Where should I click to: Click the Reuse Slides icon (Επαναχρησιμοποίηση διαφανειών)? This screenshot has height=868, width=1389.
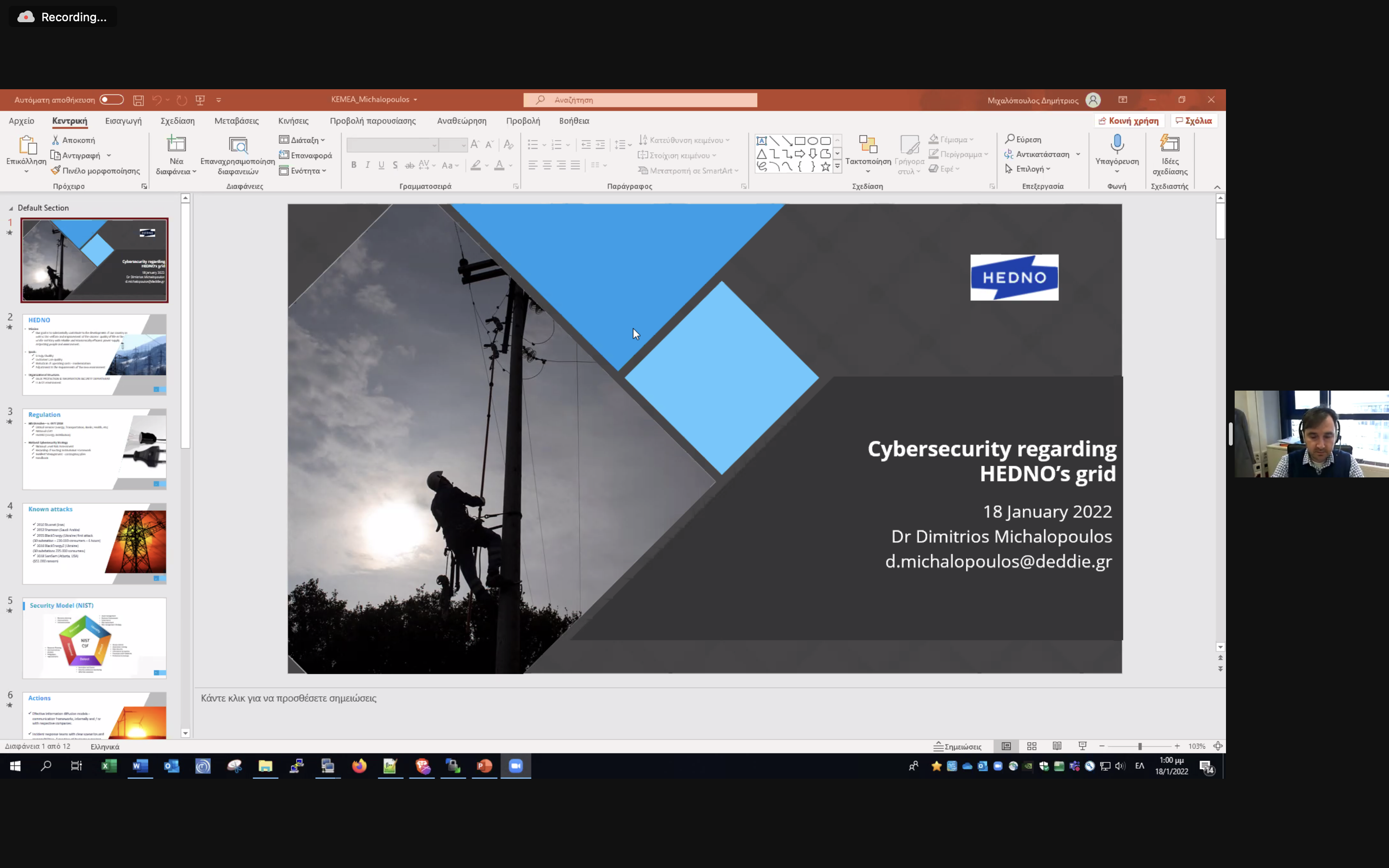coord(238,146)
